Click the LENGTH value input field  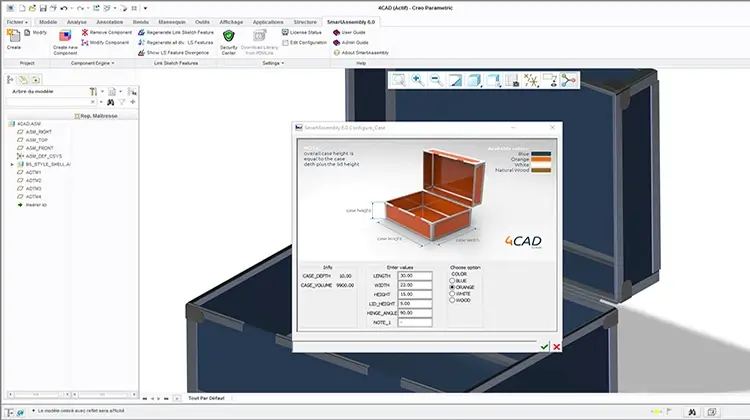(x=414, y=275)
